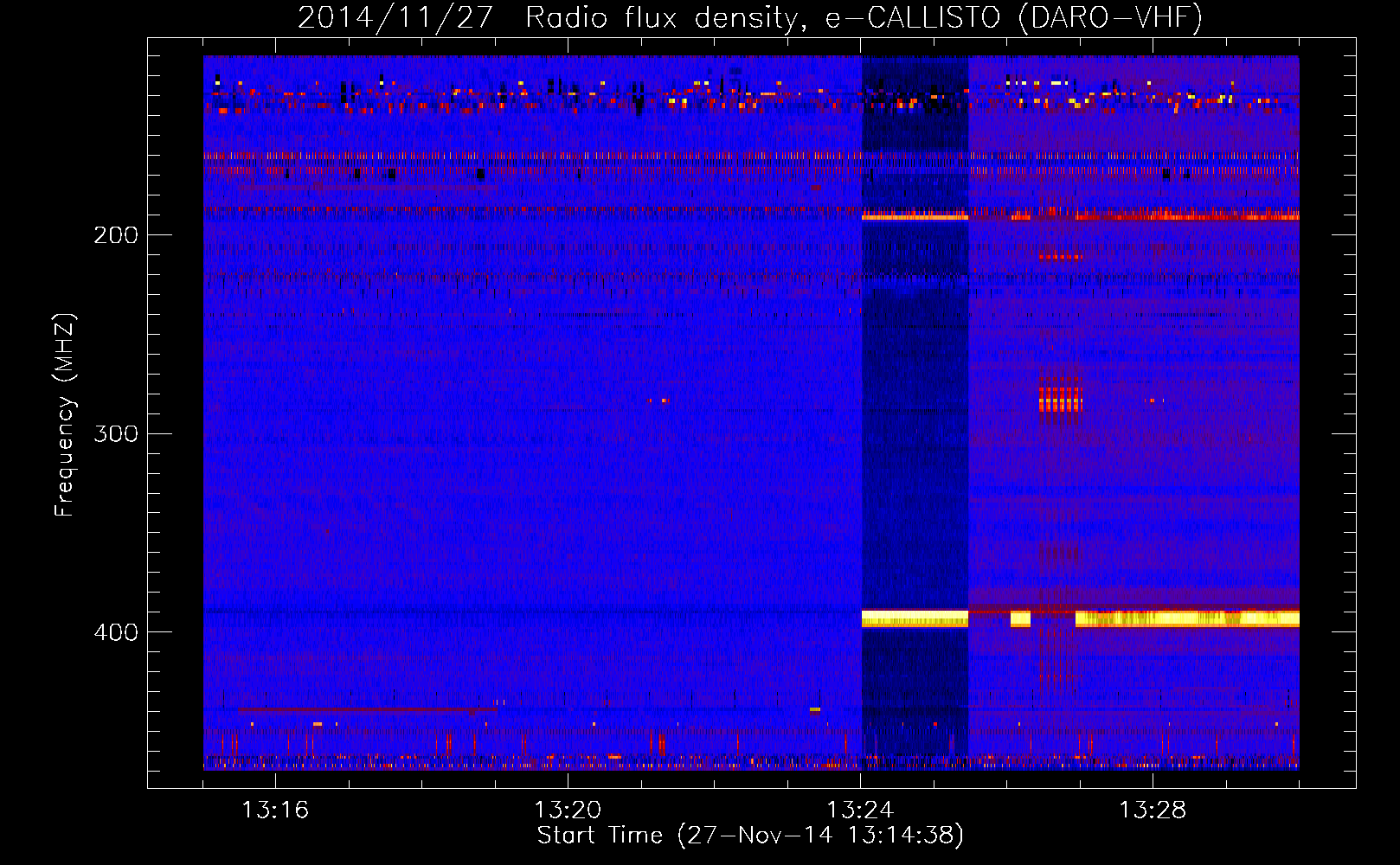Click the '13:24' time tick label
The width and height of the screenshot is (1400, 865).
pos(860,811)
